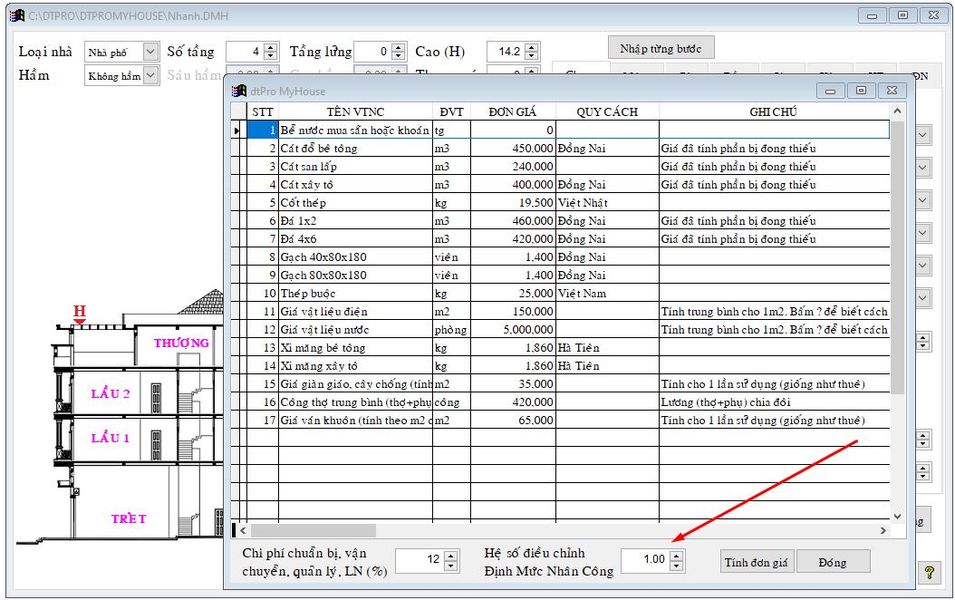955x600 pixels.
Task: Decrease the Chi phí chuẩn bị percentage
Action: click(451, 566)
